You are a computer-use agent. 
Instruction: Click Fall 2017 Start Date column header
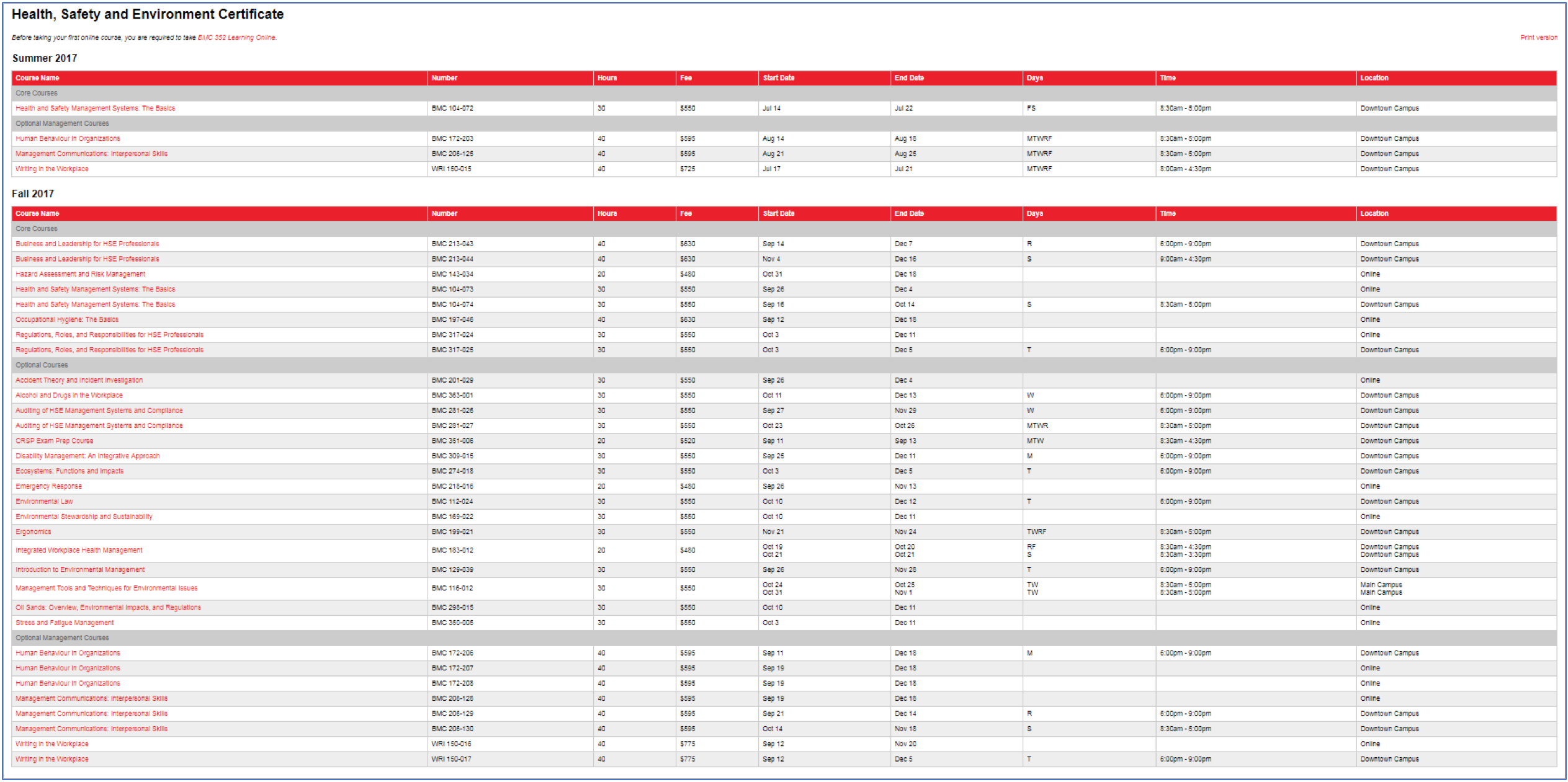(x=778, y=214)
